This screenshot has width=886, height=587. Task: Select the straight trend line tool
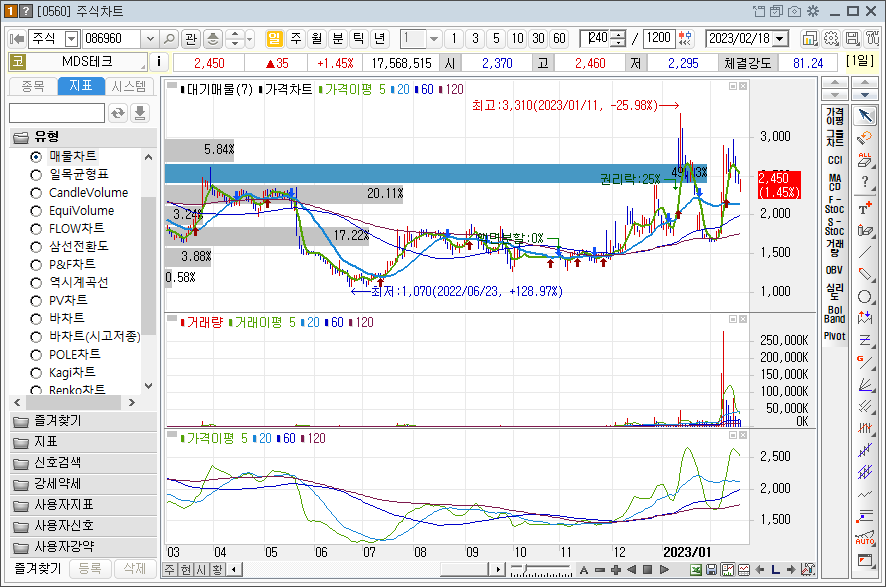tap(865, 252)
